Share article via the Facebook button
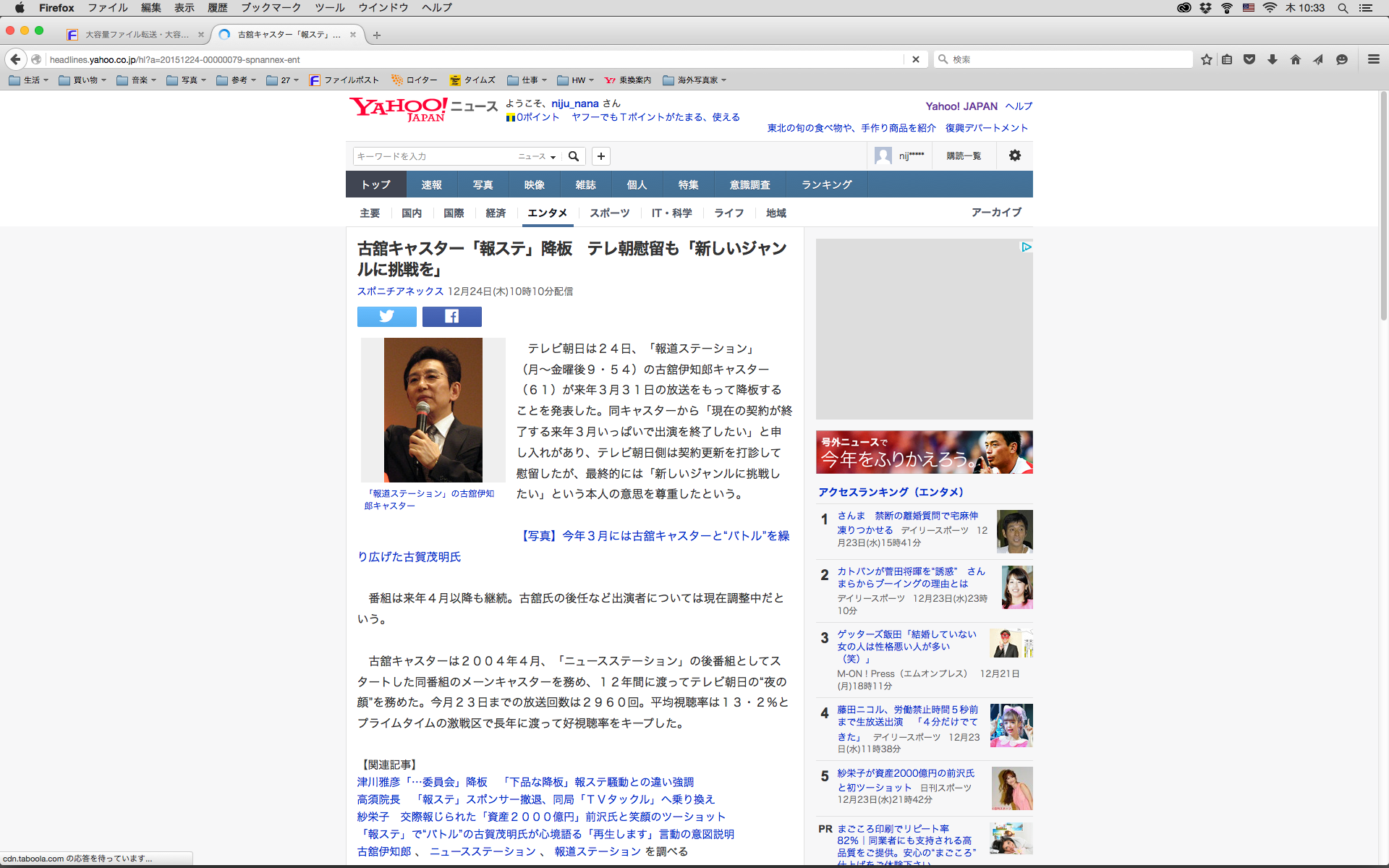This screenshot has height=868, width=1389. tap(451, 316)
